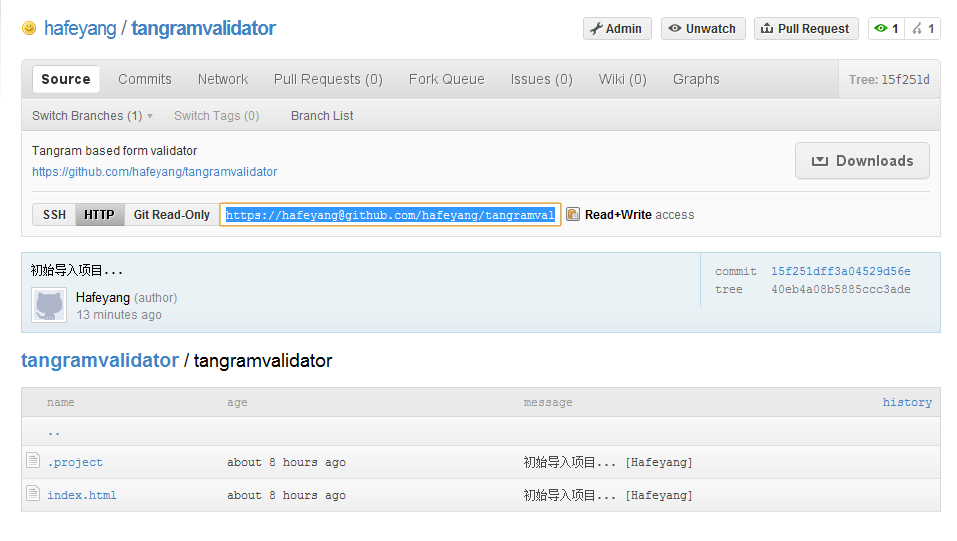Create a Pull Request

tap(806, 29)
